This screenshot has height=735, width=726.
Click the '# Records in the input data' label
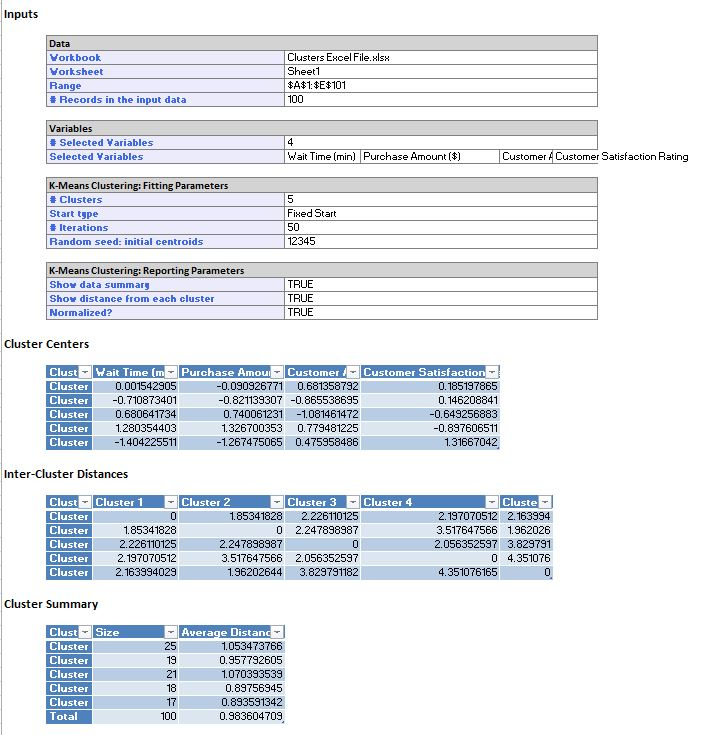tap(165, 100)
